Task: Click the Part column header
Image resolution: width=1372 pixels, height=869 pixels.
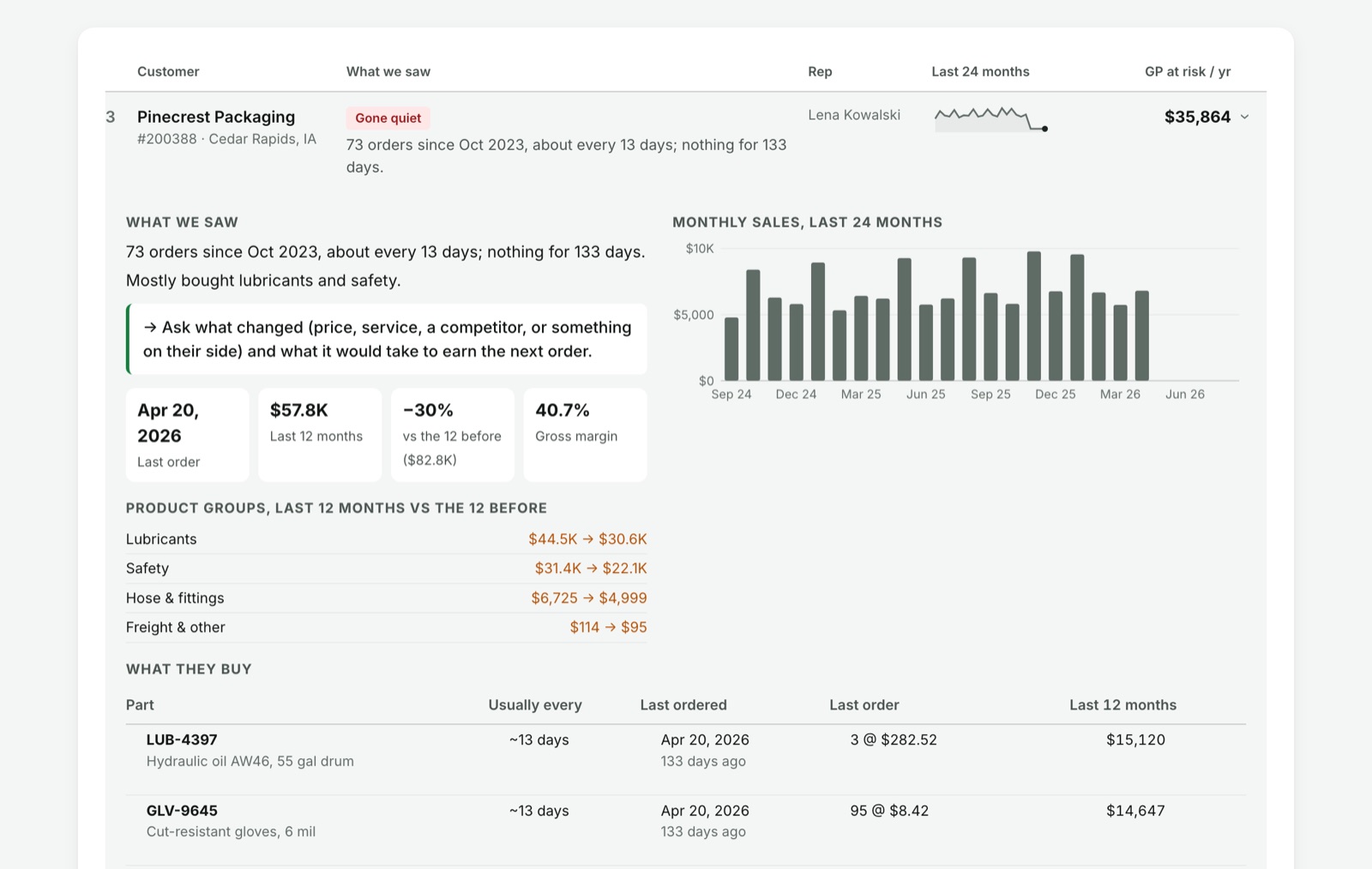Action: point(140,705)
